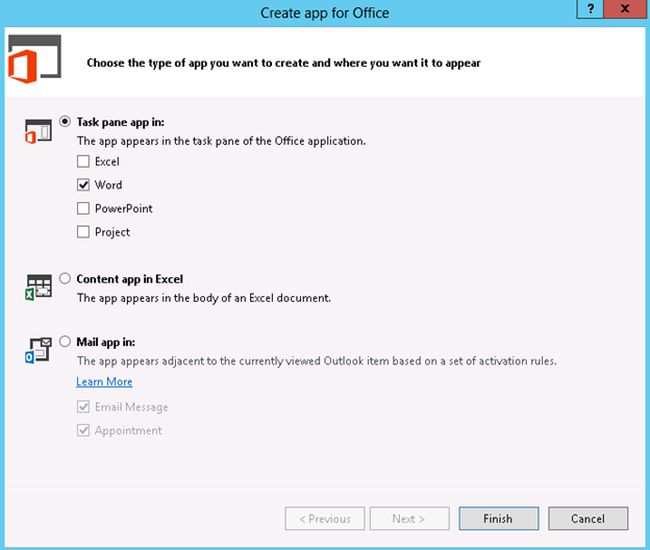Select the Task pane app radio button
Screen dimensions: 650x550
click(65, 121)
